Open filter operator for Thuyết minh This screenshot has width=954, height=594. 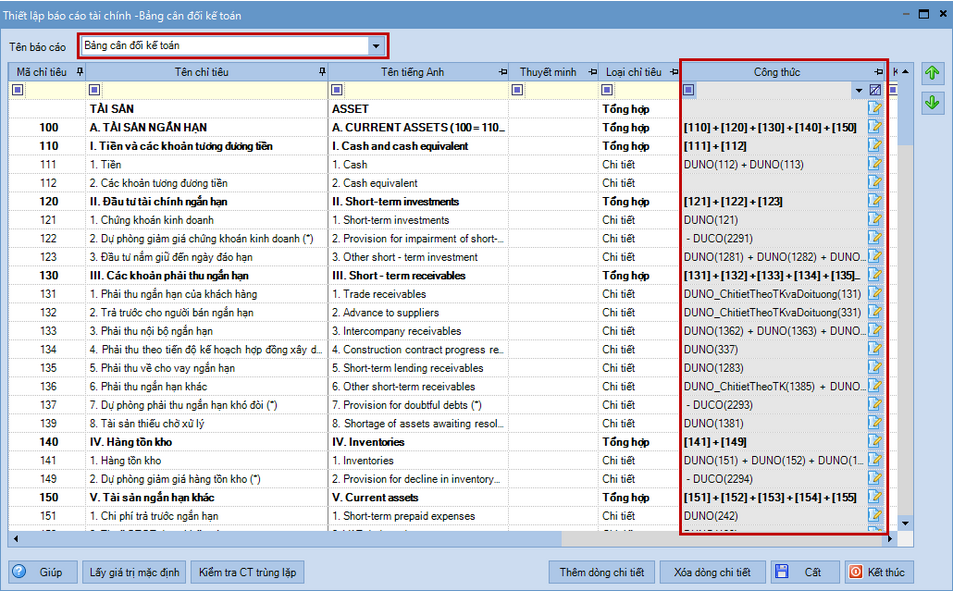click(x=517, y=90)
